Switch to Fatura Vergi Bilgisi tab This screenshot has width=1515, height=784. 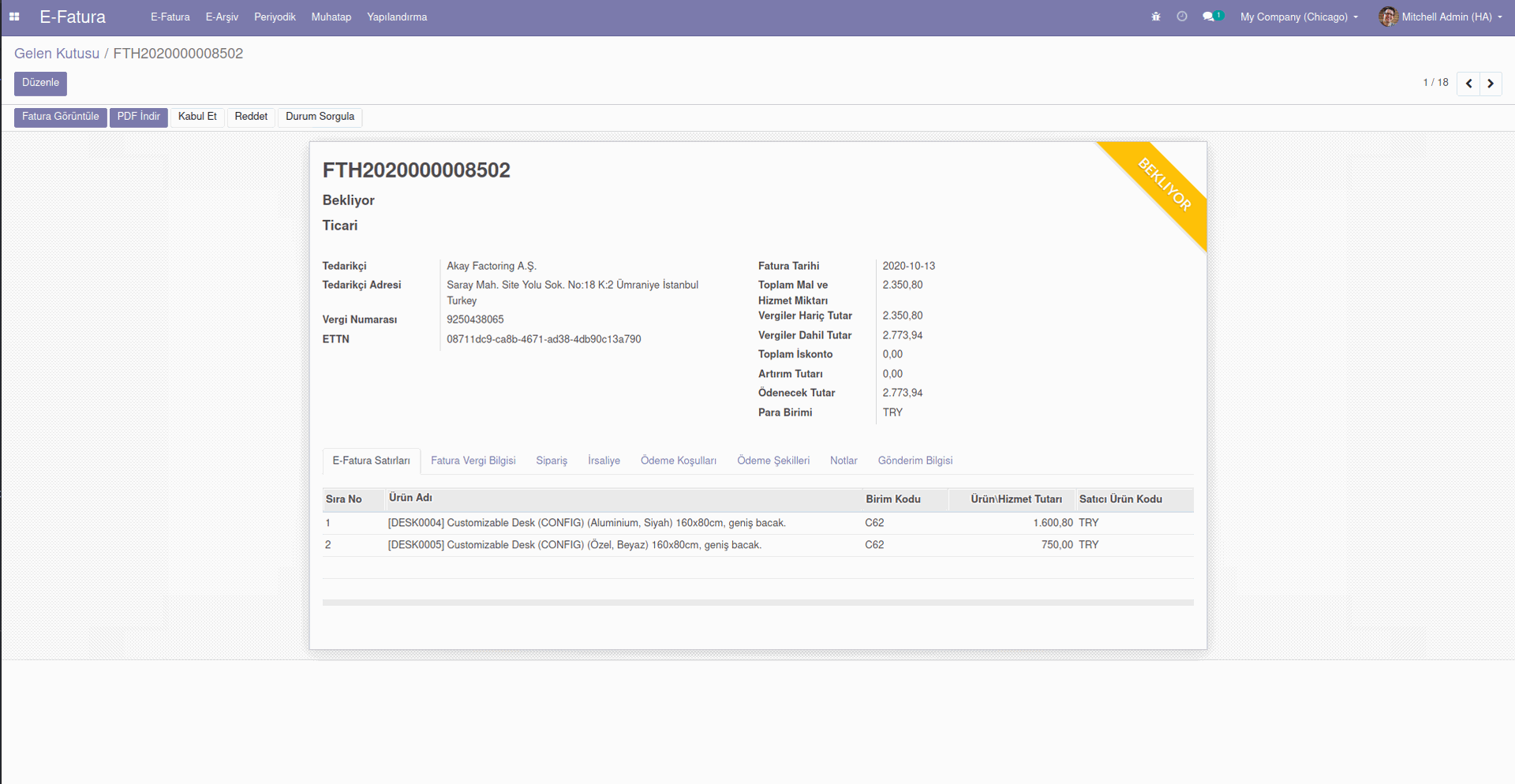(473, 461)
